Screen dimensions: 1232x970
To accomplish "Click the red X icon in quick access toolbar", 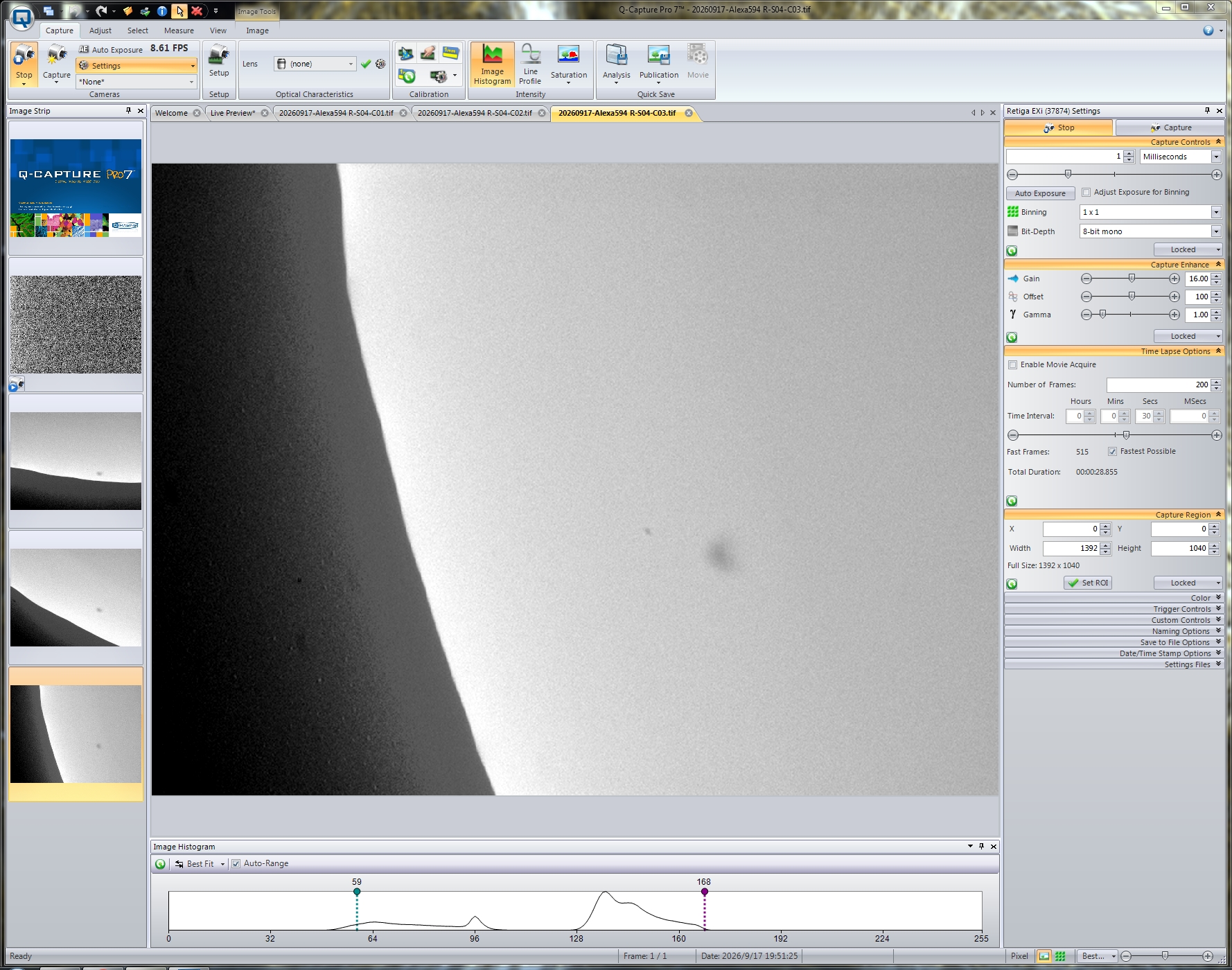I will point(197,11).
